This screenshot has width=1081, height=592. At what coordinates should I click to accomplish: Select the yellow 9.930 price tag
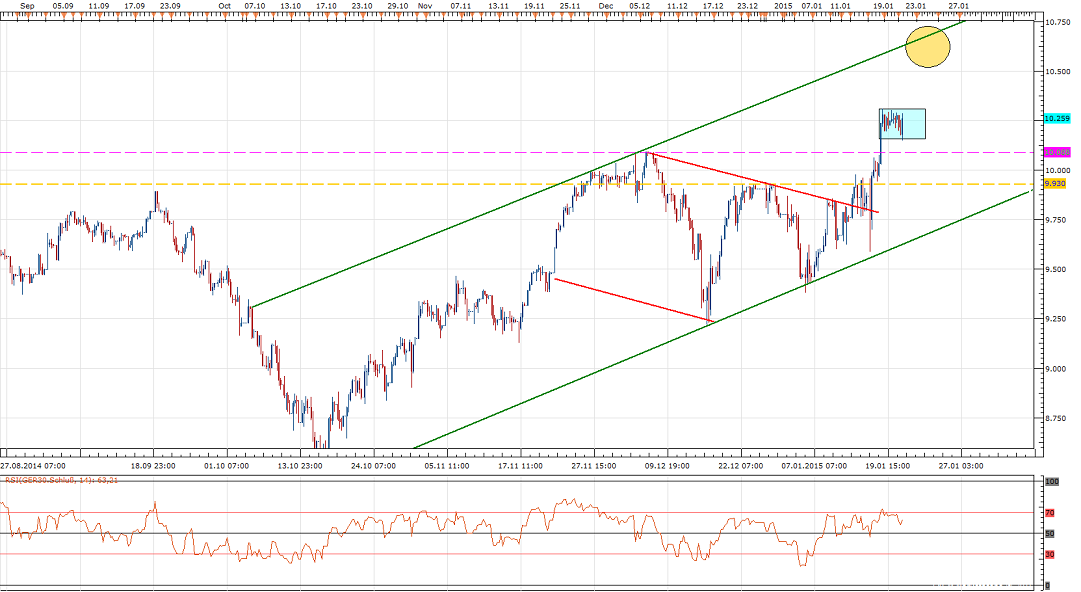click(1053, 185)
